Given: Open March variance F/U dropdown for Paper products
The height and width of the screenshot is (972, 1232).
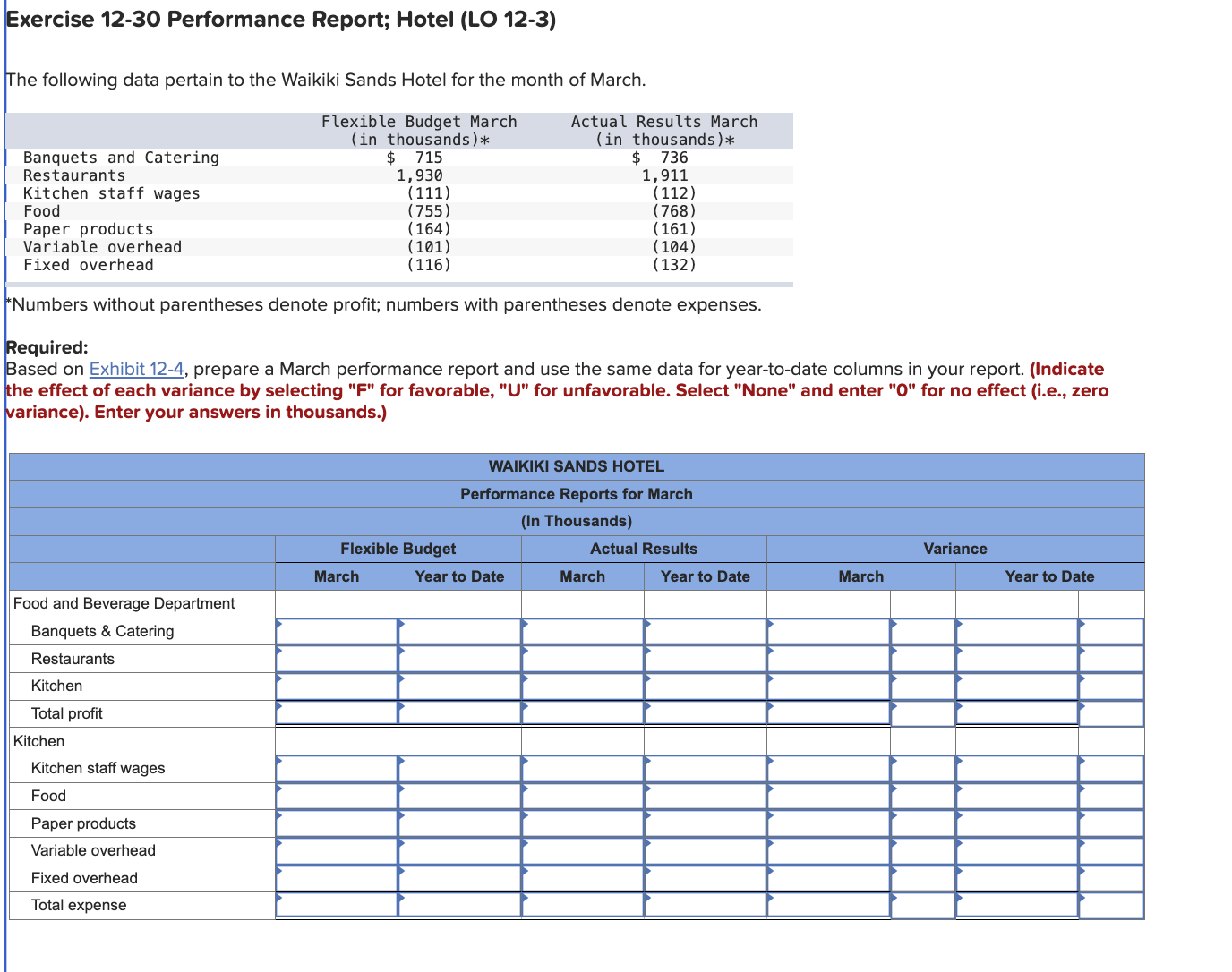Looking at the screenshot, I should [x=923, y=823].
